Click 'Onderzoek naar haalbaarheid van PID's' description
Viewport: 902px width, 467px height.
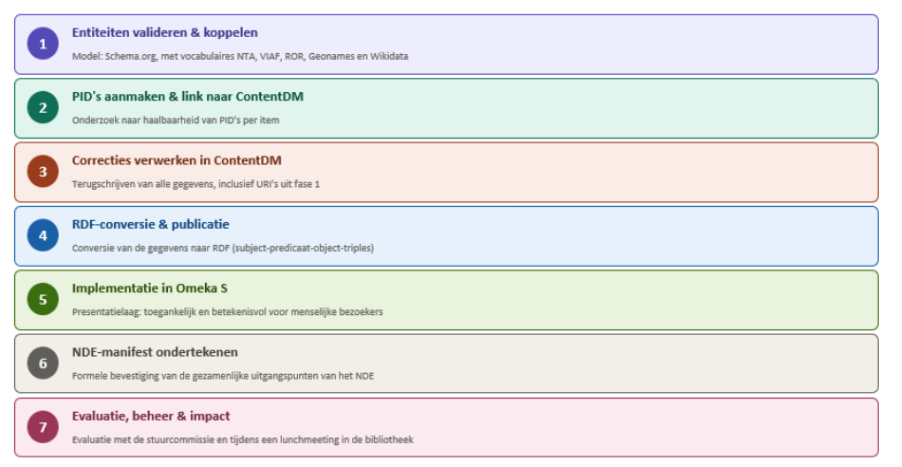pos(175,120)
